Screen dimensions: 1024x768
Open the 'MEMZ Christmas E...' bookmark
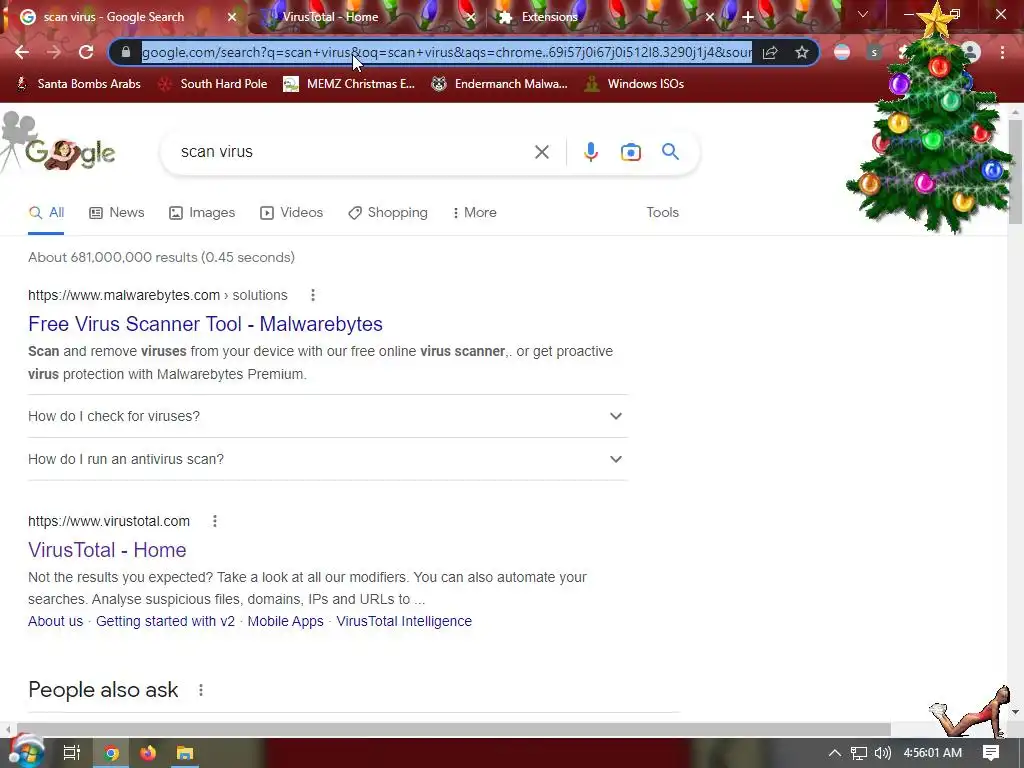pos(349,84)
